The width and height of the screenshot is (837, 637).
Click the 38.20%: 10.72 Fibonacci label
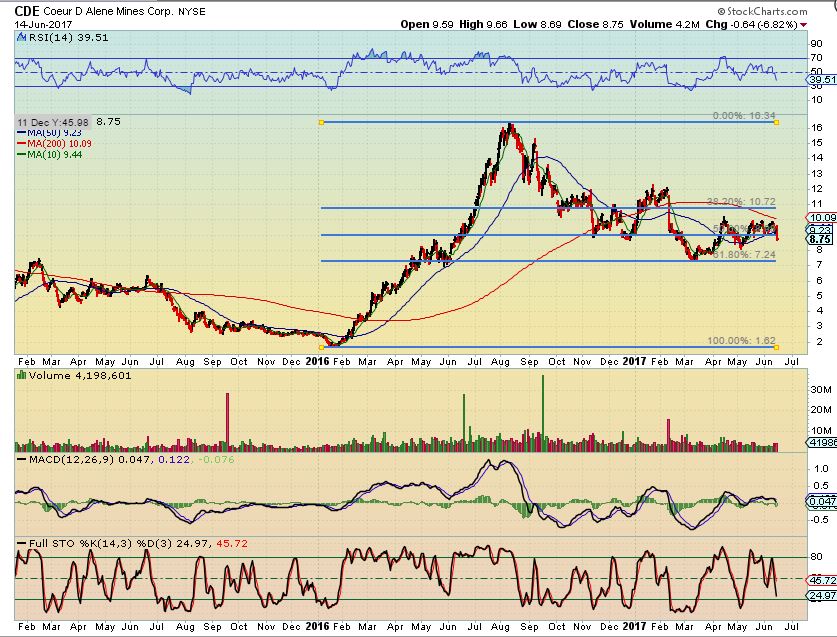pyautogui.click(x=741, y=201)
